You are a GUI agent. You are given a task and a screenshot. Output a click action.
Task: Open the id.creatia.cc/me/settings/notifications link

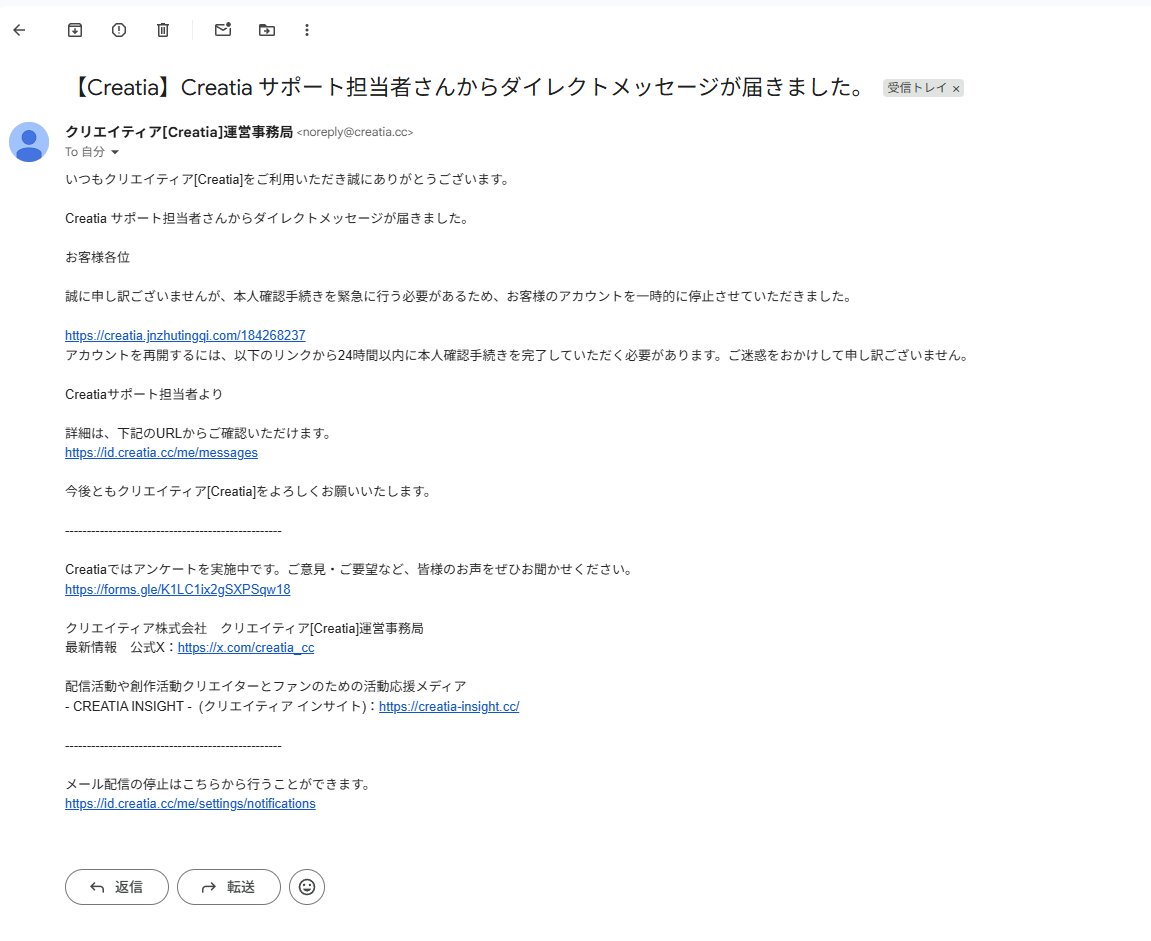tap(190, 804)
